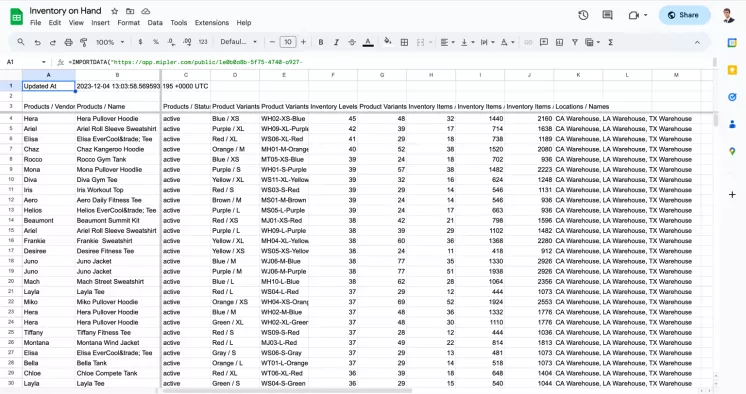Open the zoom 100% dropdown

click(110, 42)
